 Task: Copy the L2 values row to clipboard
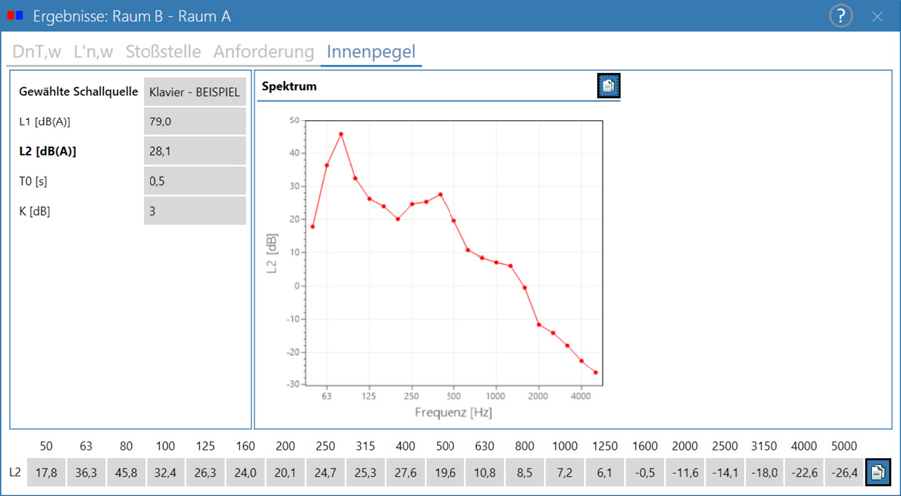pos(877,472)
